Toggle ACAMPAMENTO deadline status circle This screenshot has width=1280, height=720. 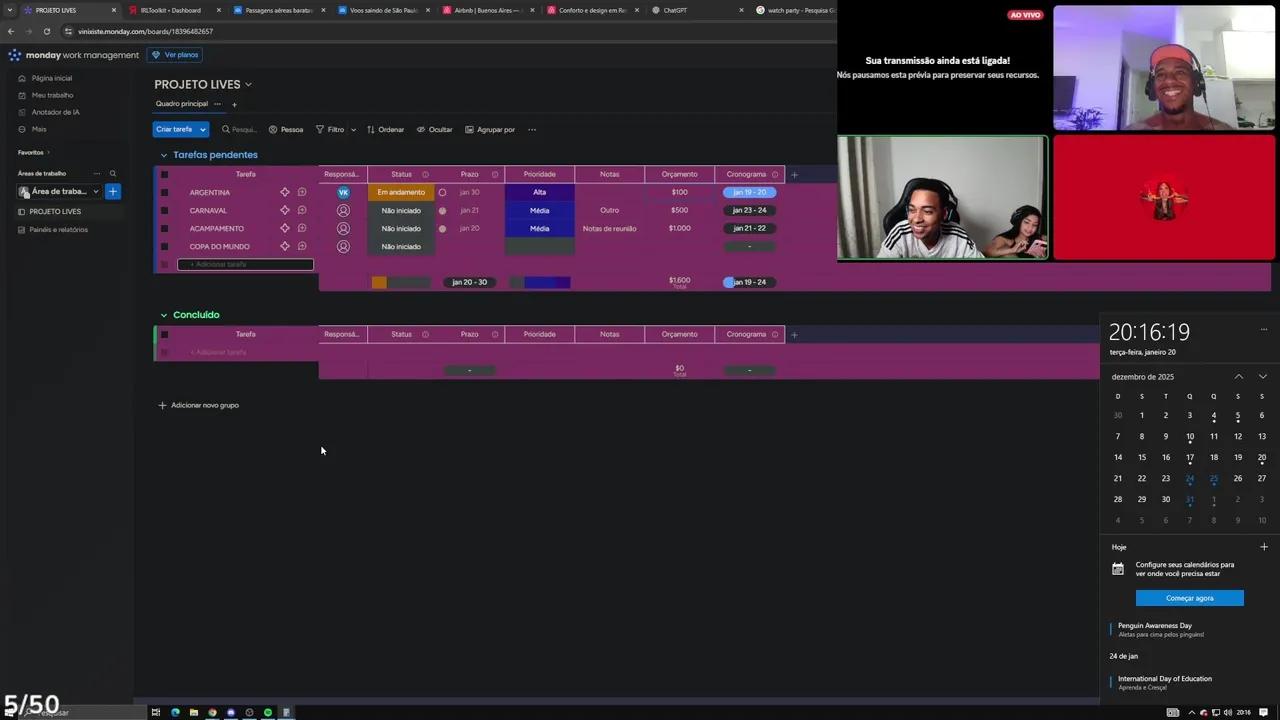coord(443,228)
